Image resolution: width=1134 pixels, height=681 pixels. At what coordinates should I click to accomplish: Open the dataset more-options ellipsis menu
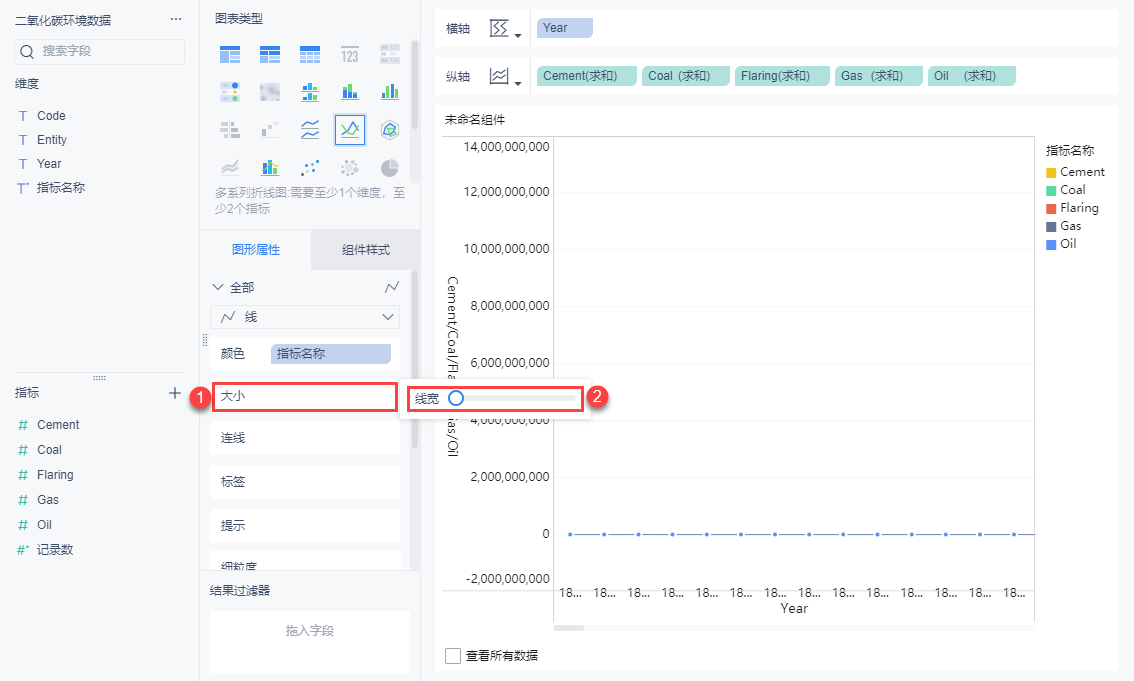pos(176,20)
